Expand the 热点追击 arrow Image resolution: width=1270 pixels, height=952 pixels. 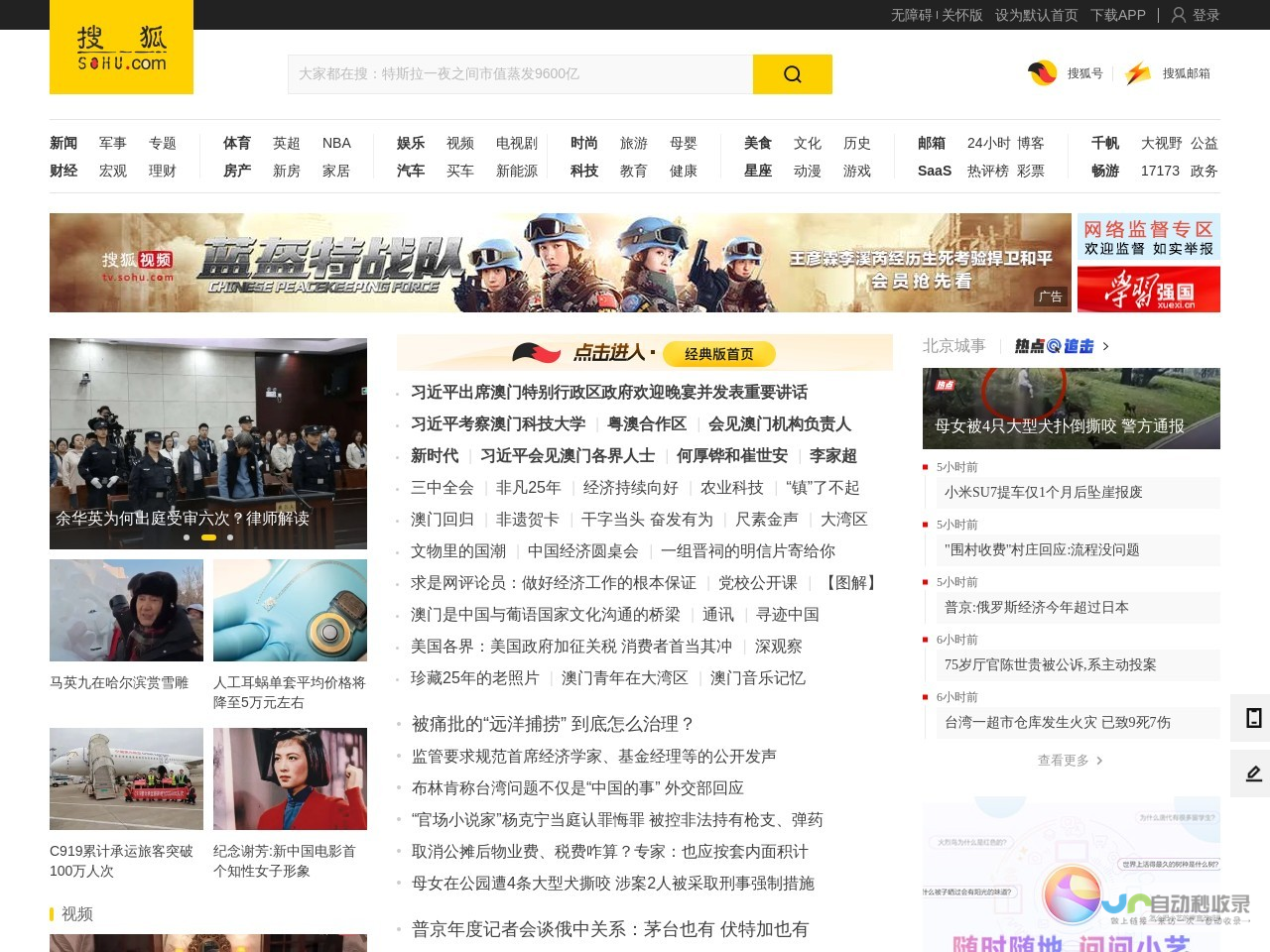coord(1105,346)
